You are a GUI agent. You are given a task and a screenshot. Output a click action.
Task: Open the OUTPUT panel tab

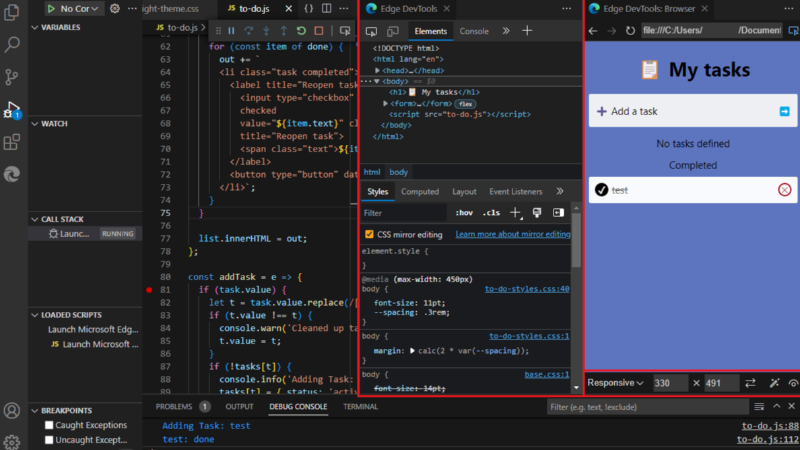pyautogui.click(x=239, y=407)
